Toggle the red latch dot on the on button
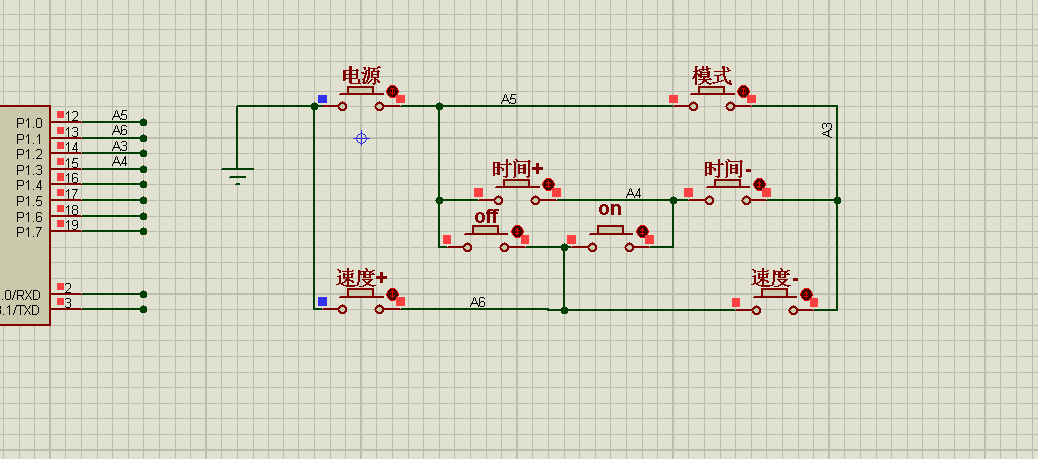1038x459 pixels. [x=642, y=231]
